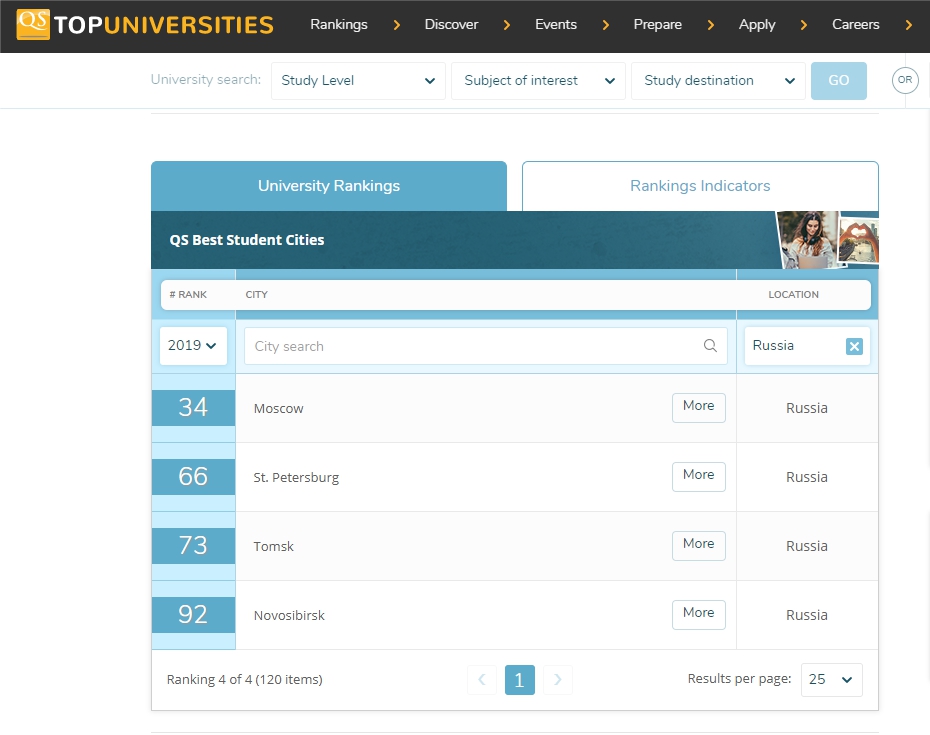
Task: Expand the arrow next to Apply
Action: click(x=804, y=25)
